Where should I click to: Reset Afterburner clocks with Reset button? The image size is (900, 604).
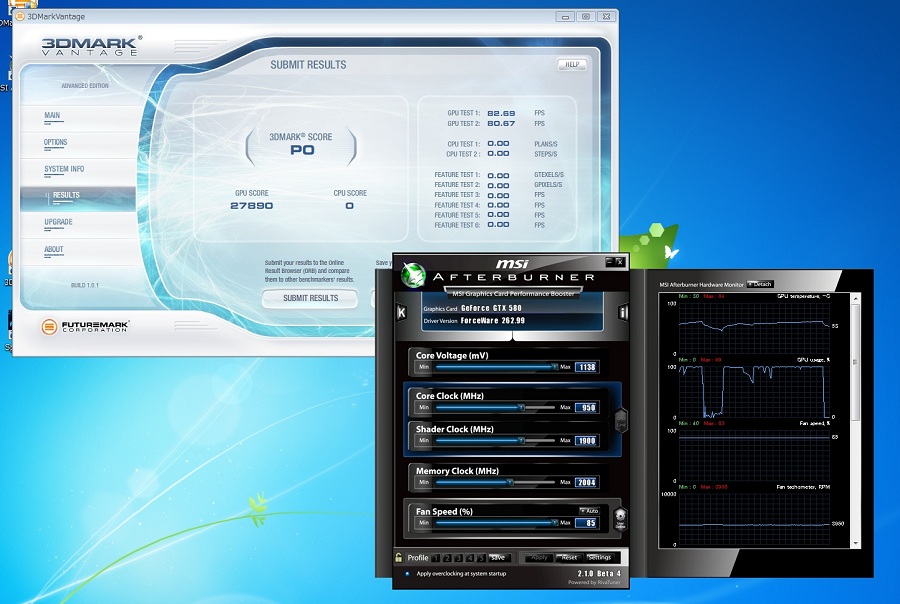[569, 557]
